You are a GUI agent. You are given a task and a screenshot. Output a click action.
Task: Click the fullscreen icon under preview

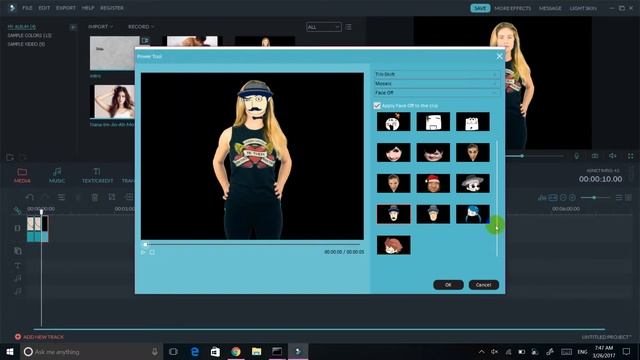click(x=631, y=156)
